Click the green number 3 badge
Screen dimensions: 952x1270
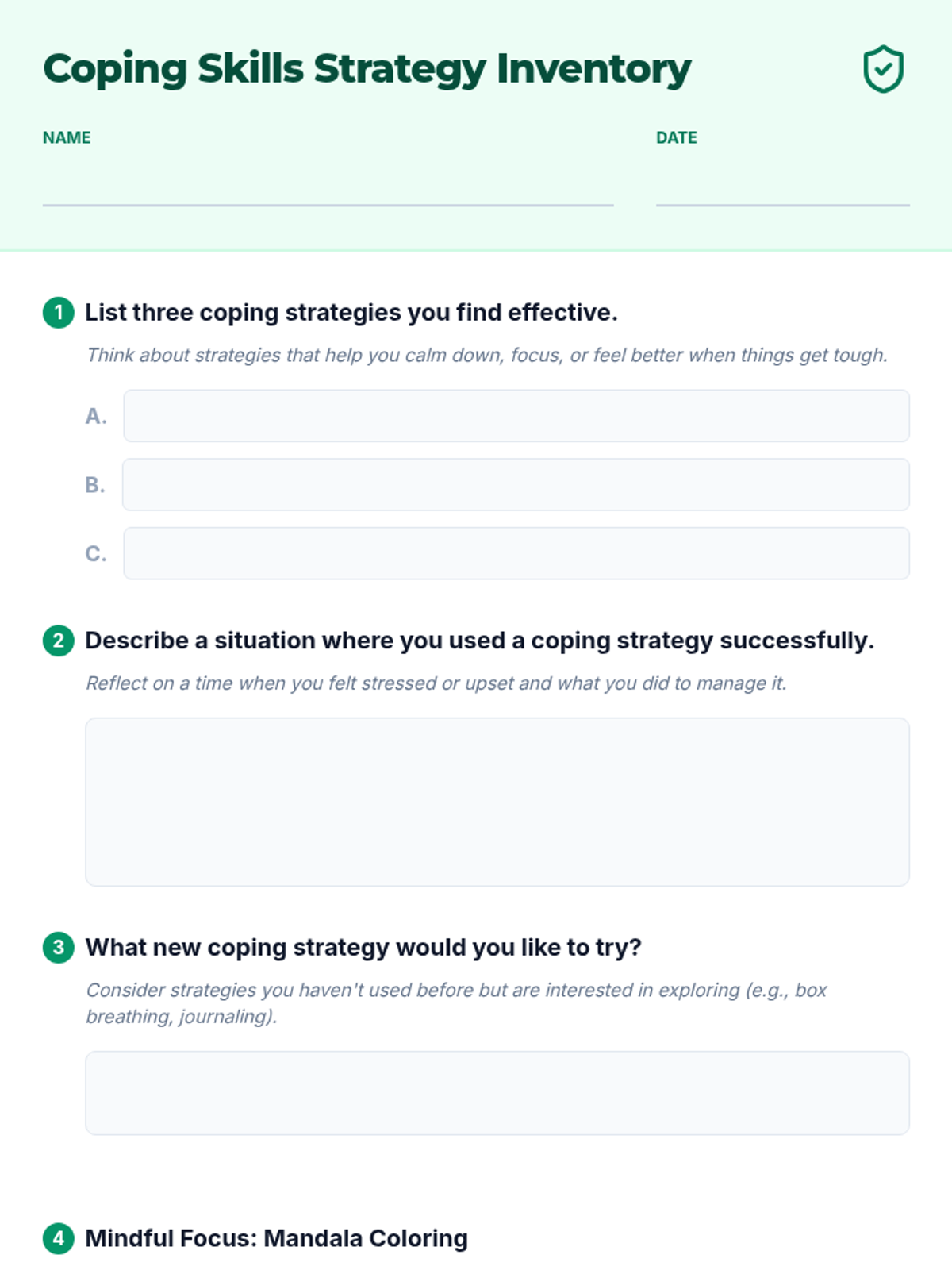coord(58,947)
